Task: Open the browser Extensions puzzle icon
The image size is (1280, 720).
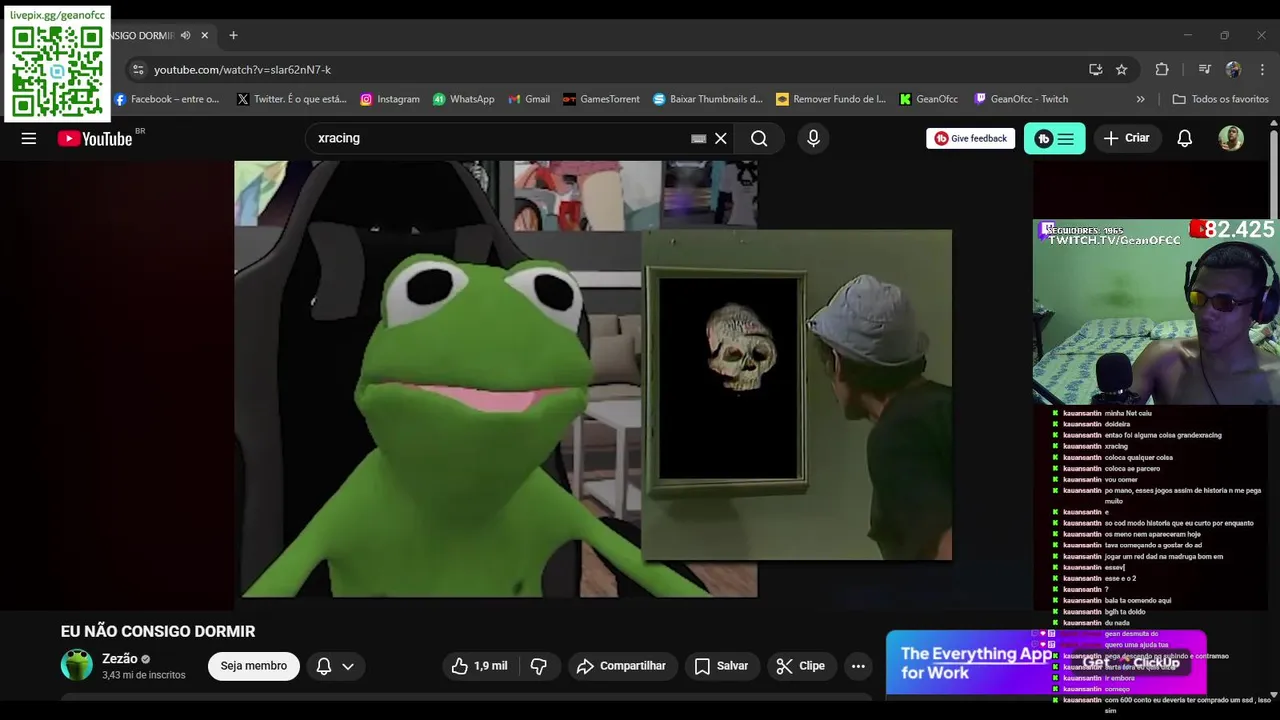Action: pos(1162,70)
